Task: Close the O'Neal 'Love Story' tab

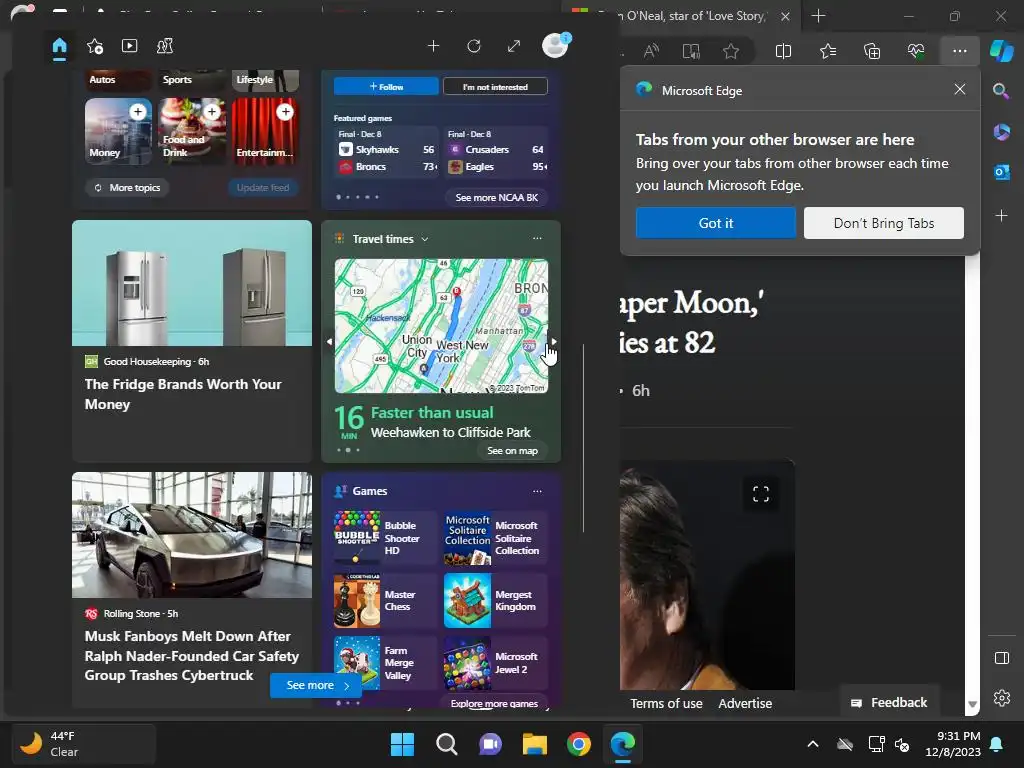Action: (x=785, y=16)
